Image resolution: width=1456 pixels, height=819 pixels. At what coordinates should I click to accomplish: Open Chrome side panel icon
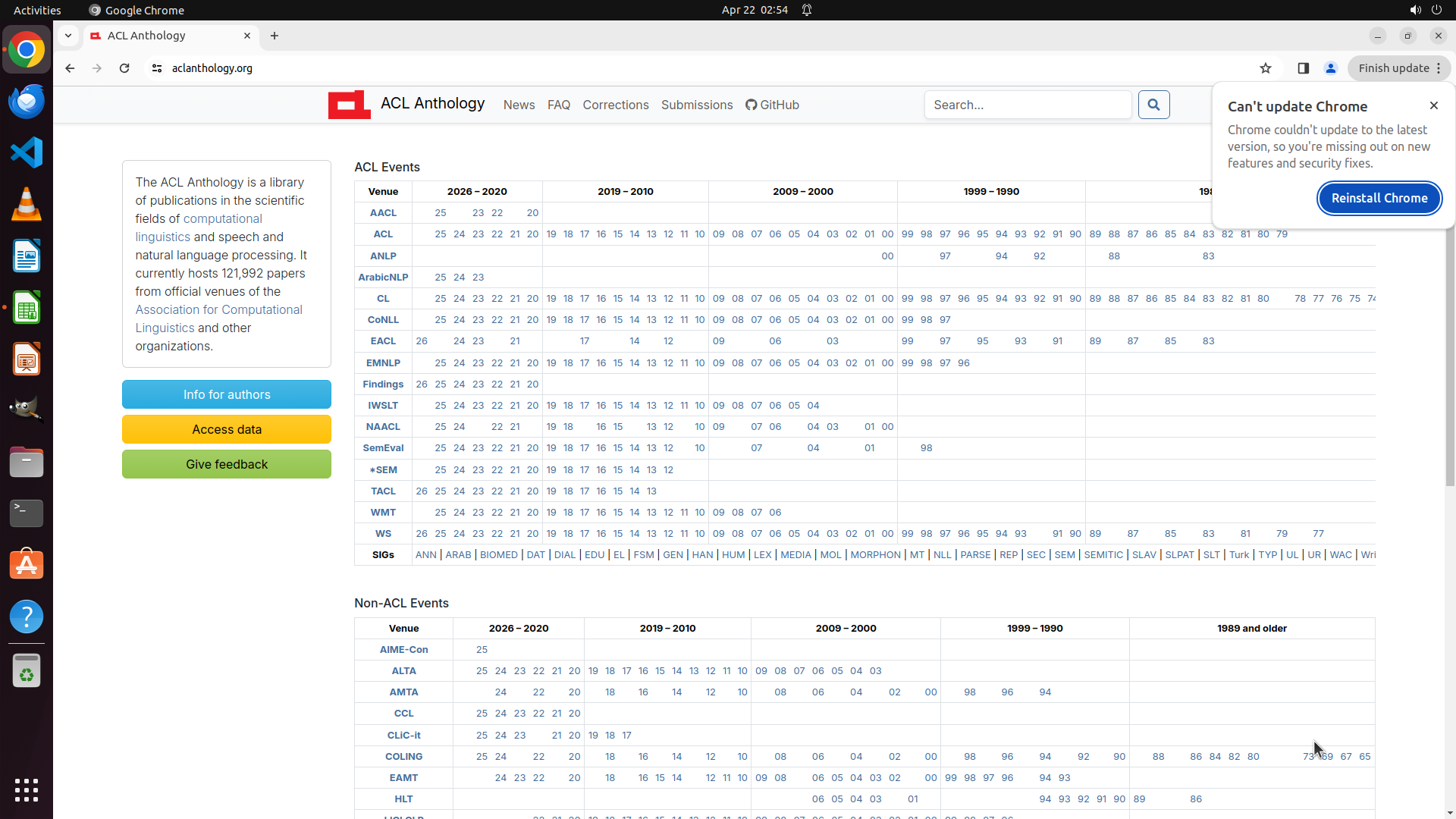pos(1303,68)
